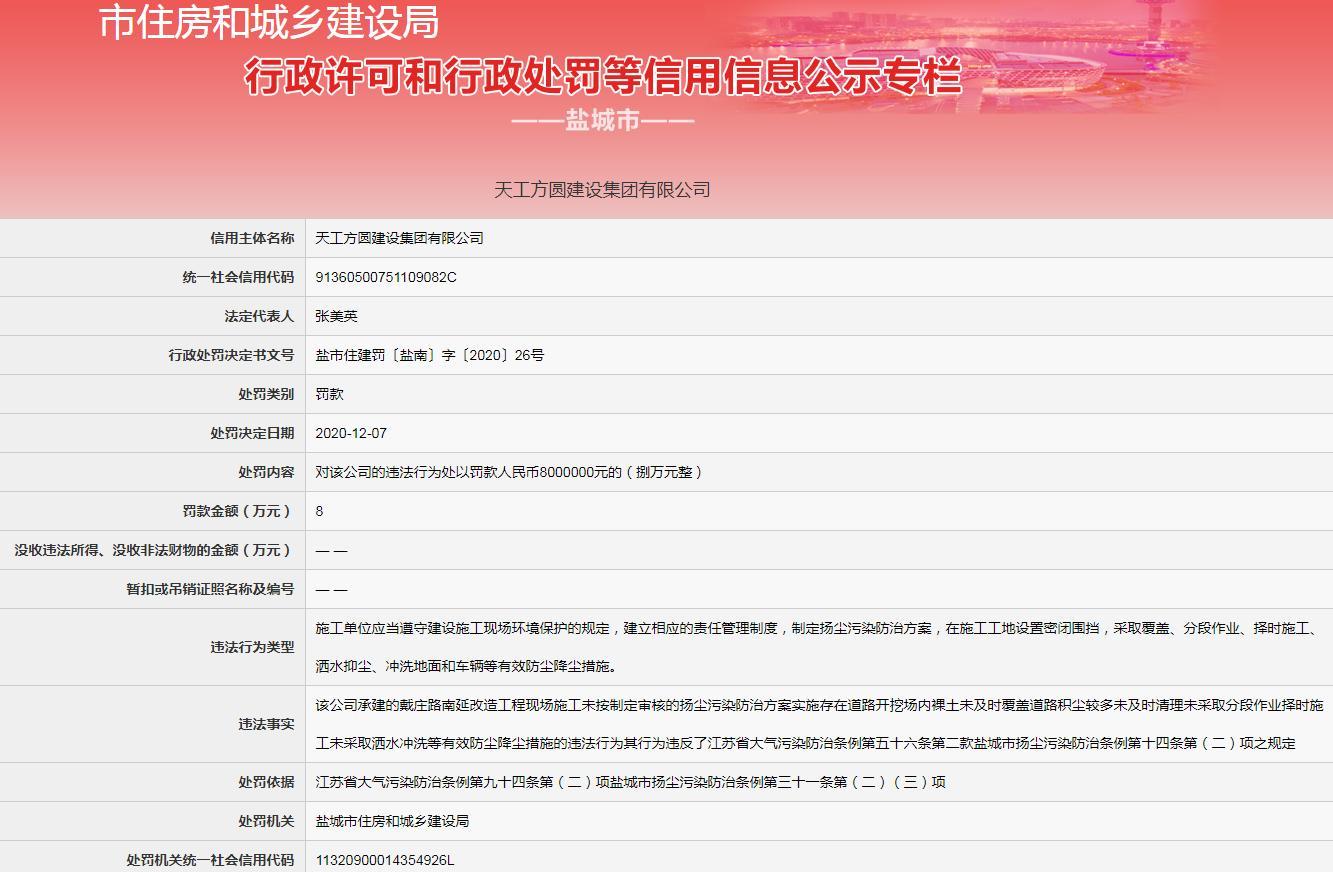Image resolution: width=1333 pixels, height=872 pixels.
Task: Click the heading 行政许可和行政处罚等信用信息公示专栏
Action: 603,77
